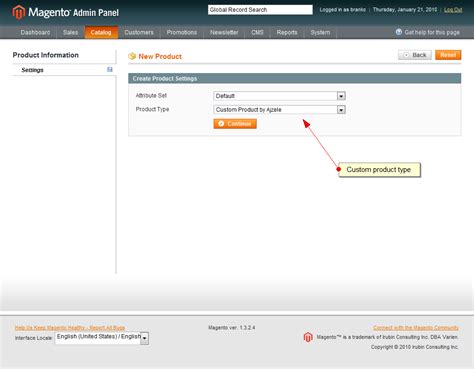Click the Log Out link
474x369 pixels.
(x=453, y=10)
